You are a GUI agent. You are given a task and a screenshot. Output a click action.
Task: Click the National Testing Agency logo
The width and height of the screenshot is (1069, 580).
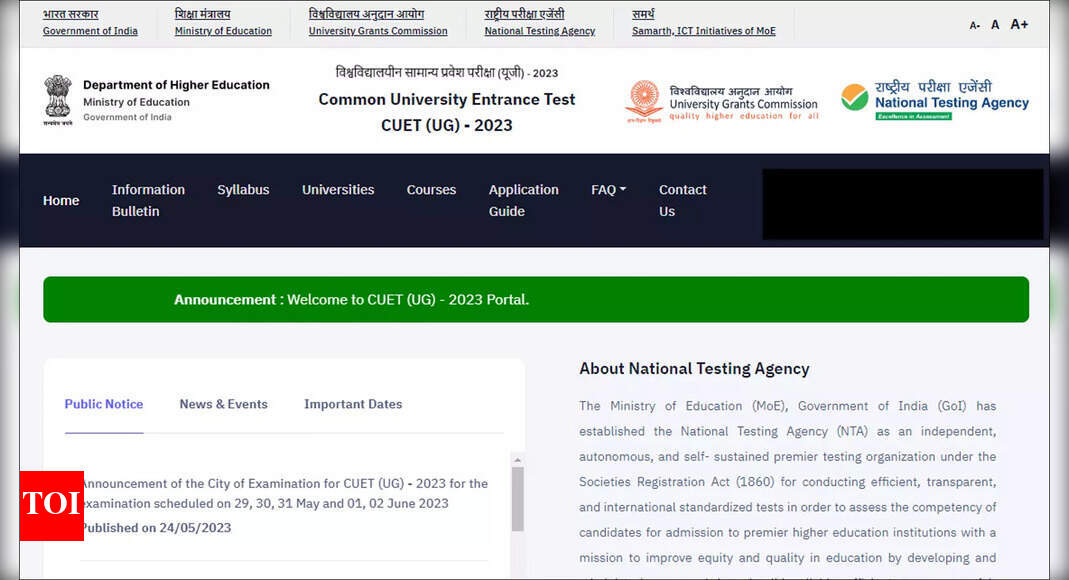point(935,100)
